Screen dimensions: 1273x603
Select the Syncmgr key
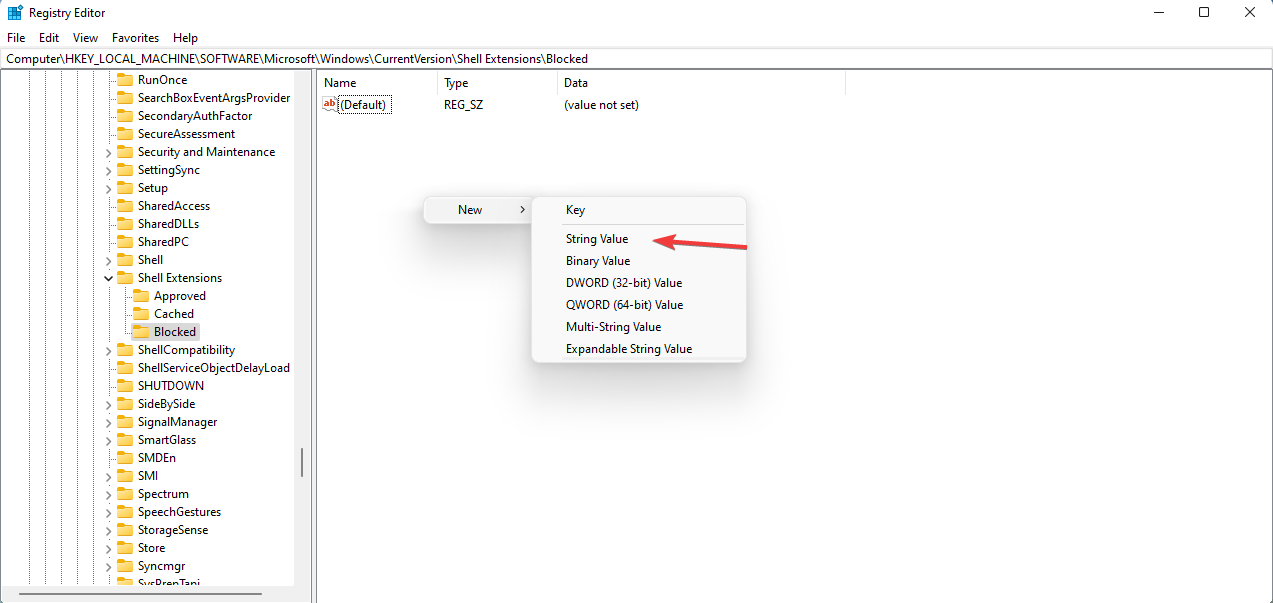(x=162, y=566)
